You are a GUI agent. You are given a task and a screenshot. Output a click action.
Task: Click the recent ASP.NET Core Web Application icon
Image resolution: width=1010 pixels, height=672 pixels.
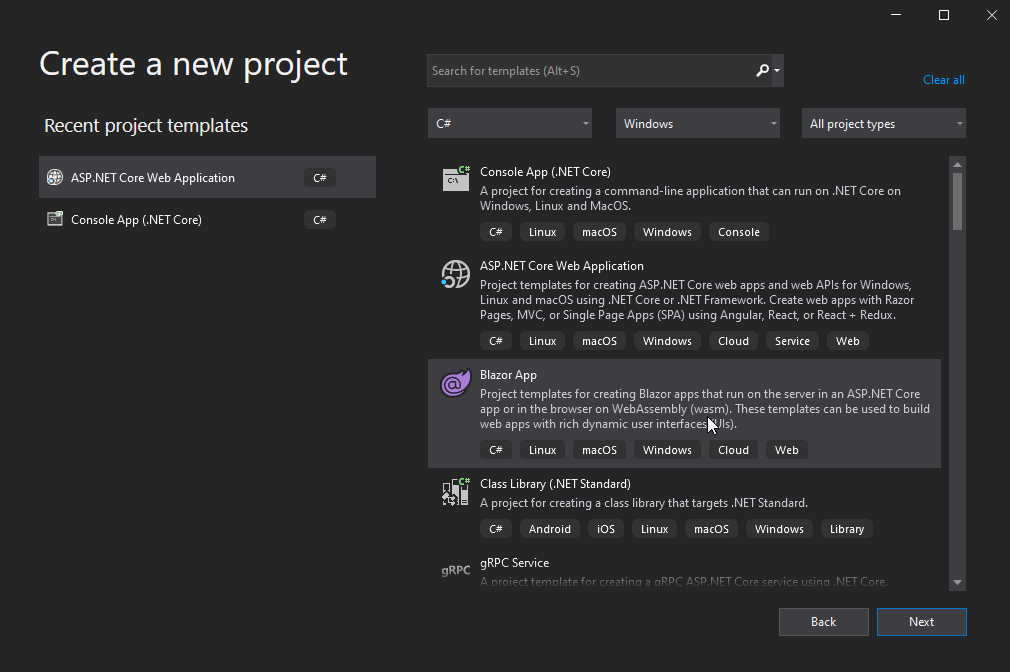[55, 177]
